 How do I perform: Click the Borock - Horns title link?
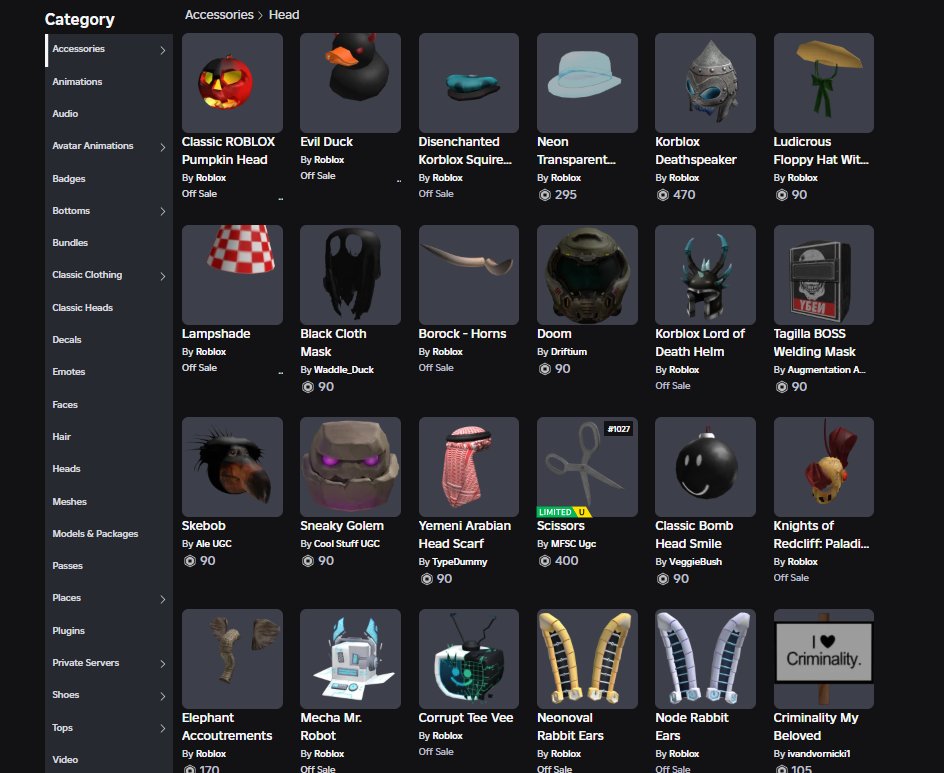coord(462,334)
